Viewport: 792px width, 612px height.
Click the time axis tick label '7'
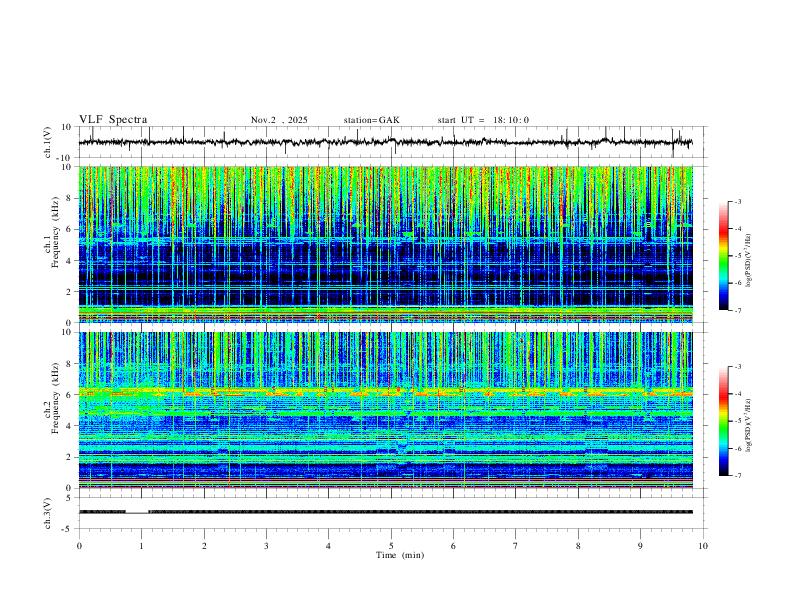click(516, 546)
